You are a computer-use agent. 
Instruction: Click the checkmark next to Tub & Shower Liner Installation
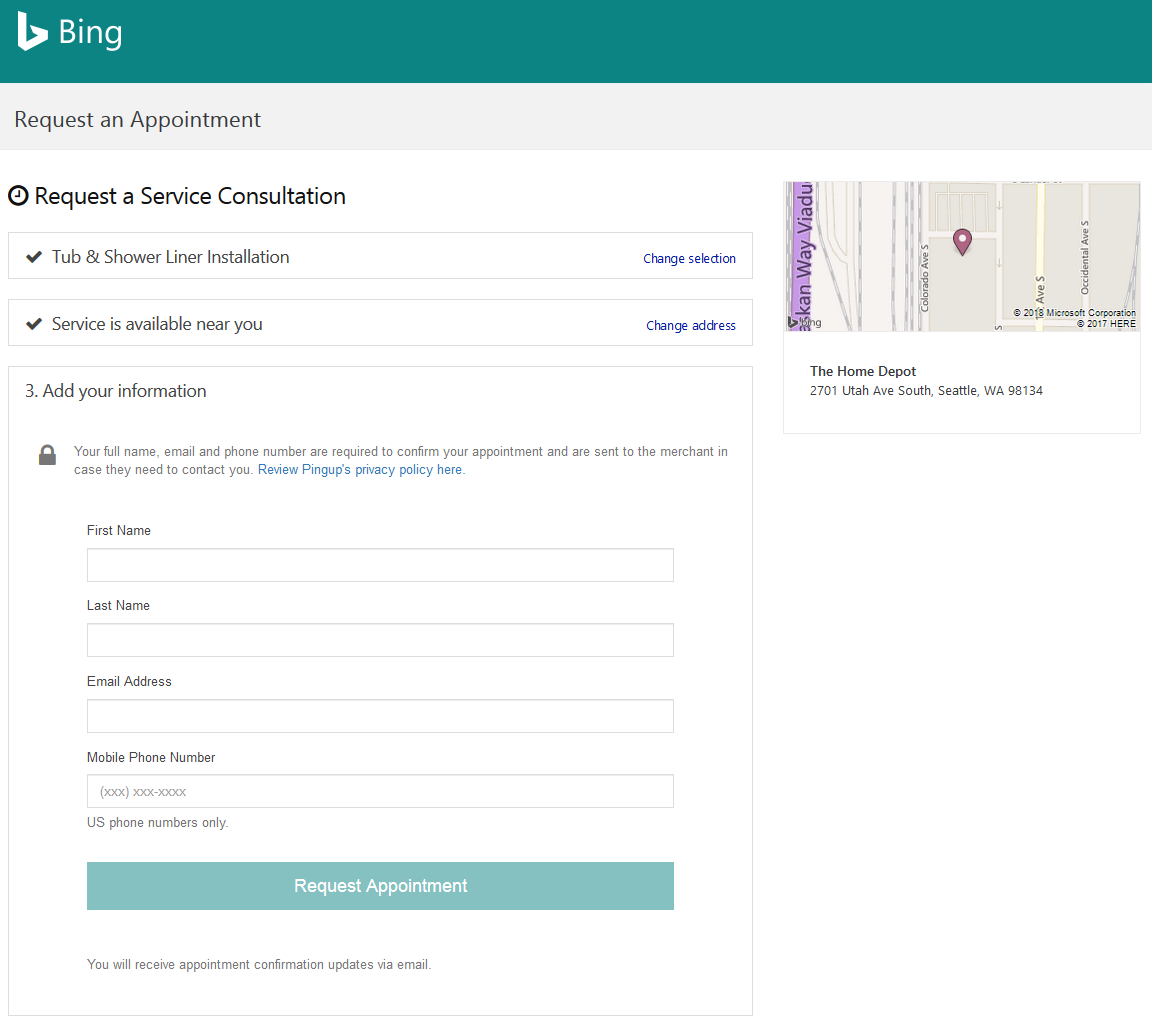click(34, 257)
